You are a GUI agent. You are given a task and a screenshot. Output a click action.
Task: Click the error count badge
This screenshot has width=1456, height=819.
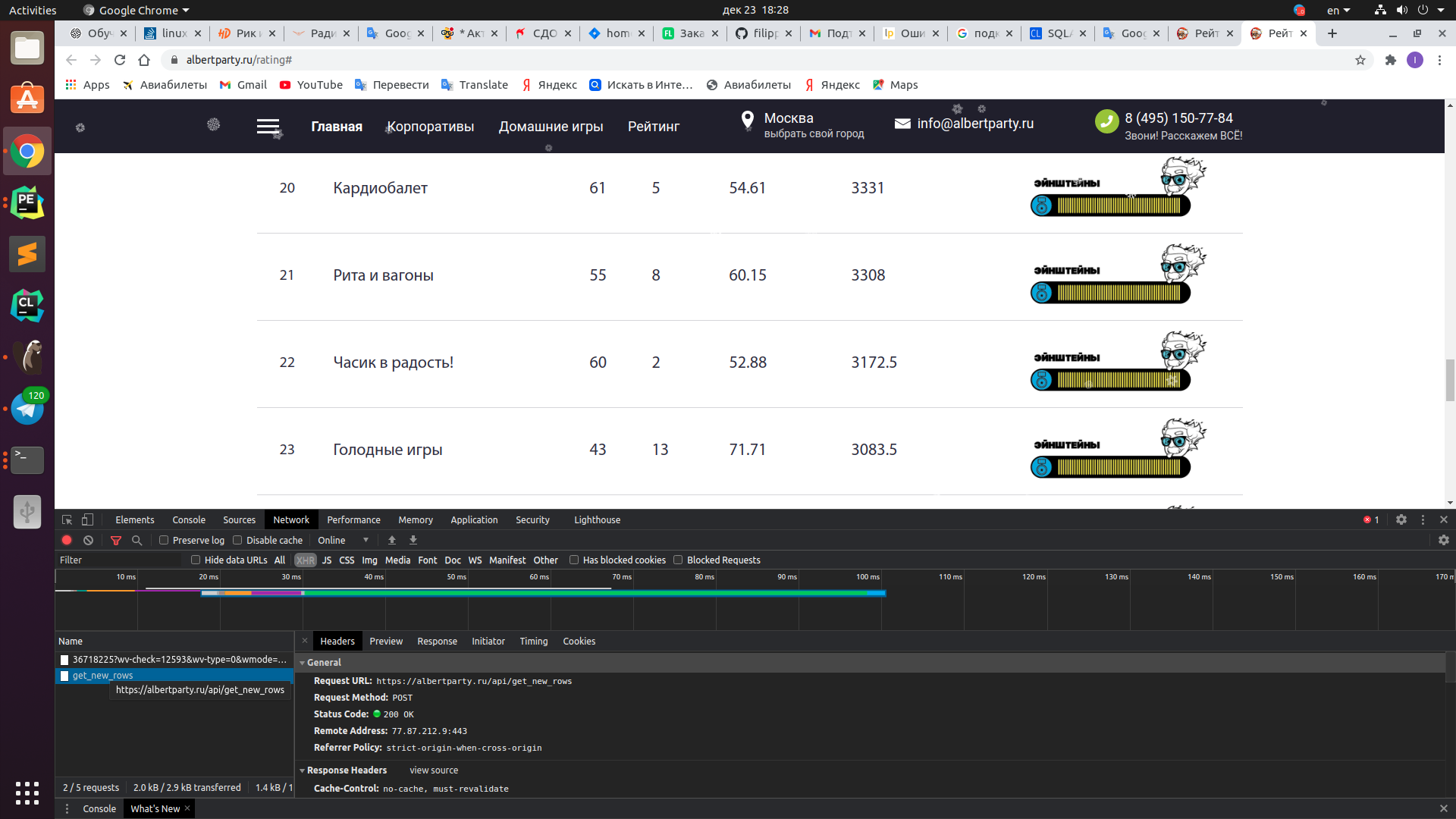click(x=1371, y=519)
